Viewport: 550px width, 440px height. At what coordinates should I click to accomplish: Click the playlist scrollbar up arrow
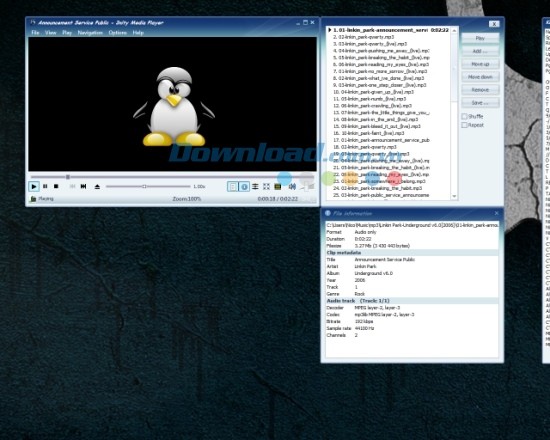[454, 31]
